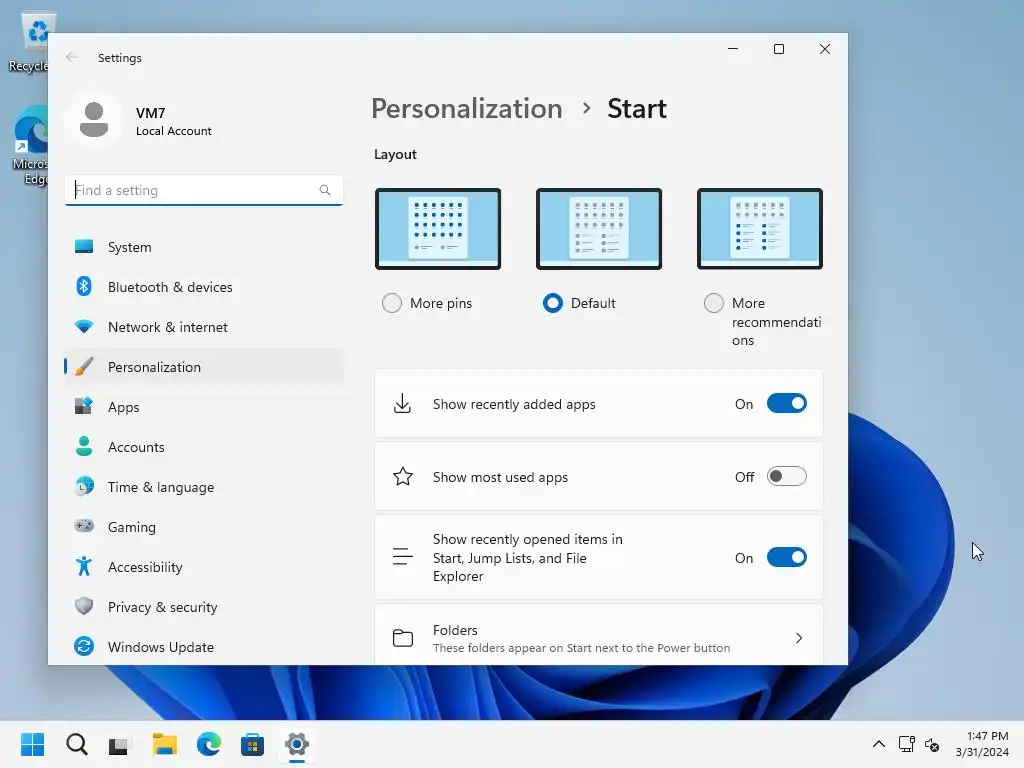This screenshot has height=768, width=1024.
Task: Open Privacy & security settings
Action: (204, 607)
